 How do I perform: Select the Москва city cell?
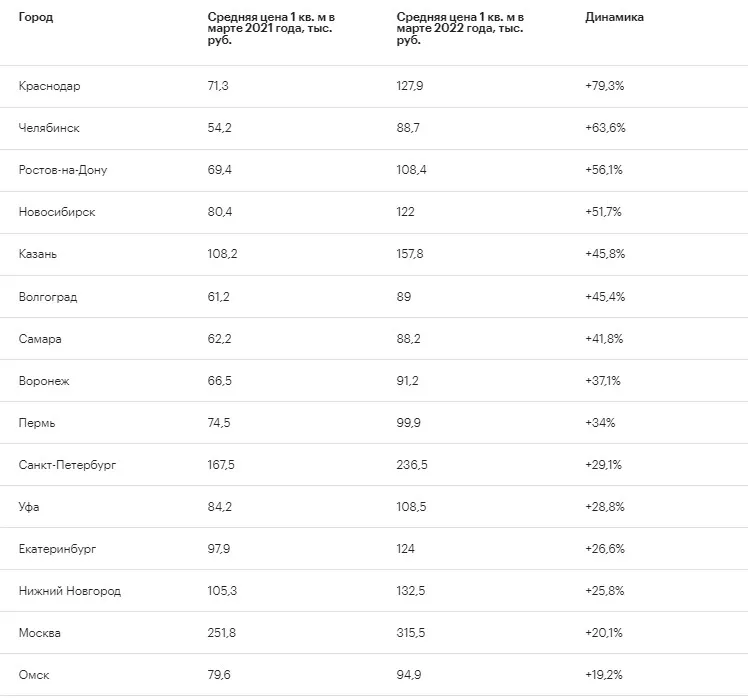40,633
